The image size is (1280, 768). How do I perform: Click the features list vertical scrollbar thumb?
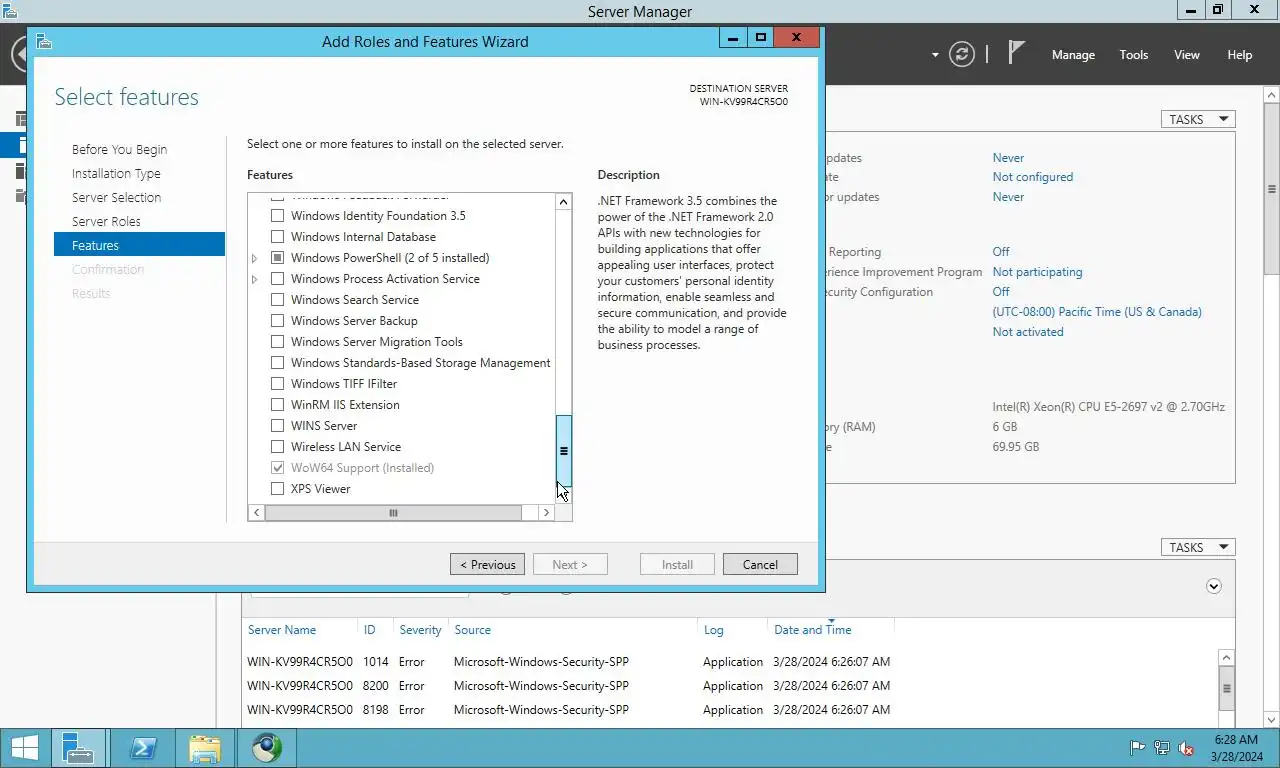click(x=564, y=451)
